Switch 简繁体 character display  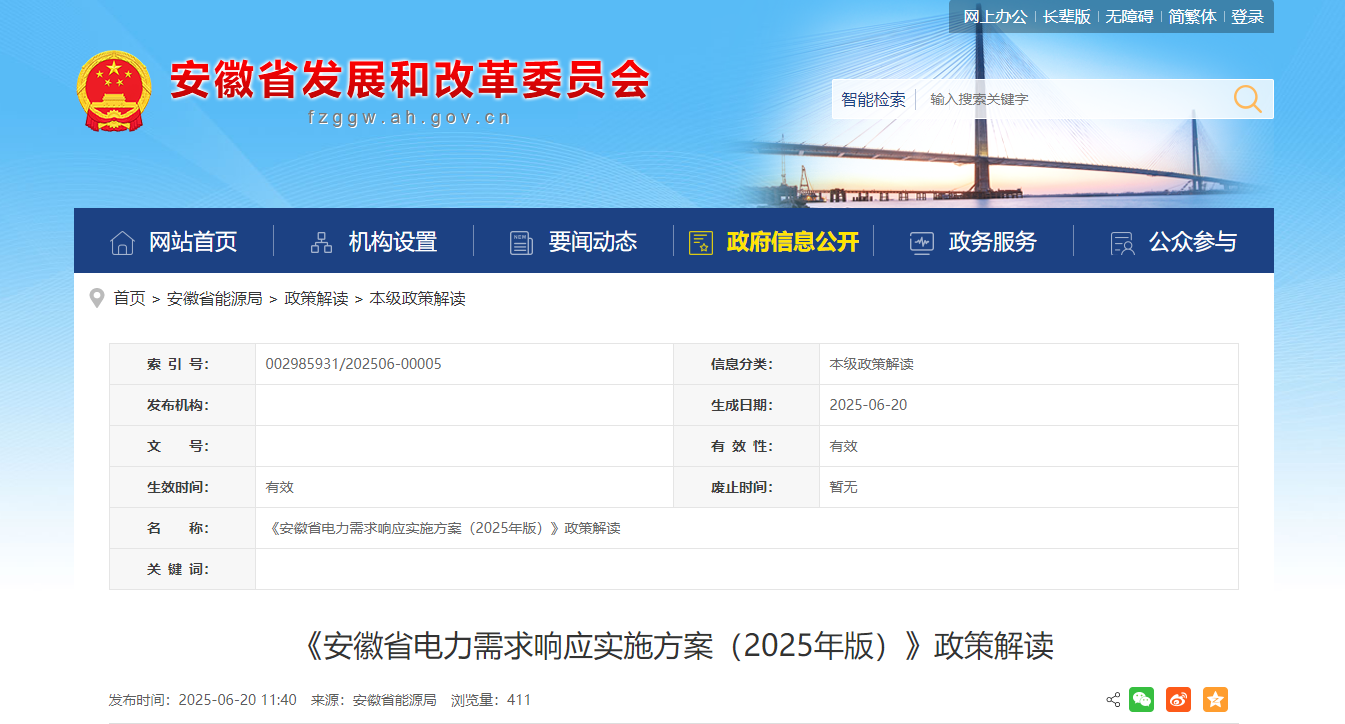click(1192, 17)
